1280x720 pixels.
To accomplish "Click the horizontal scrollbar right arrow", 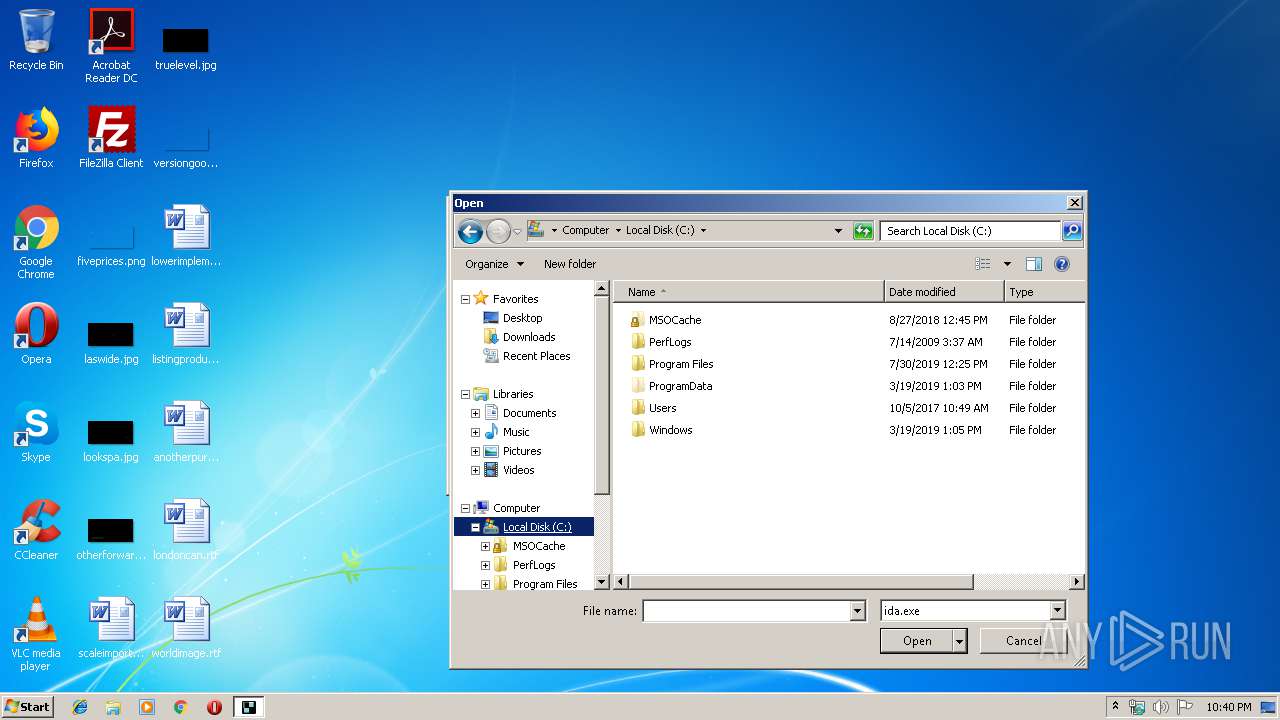I will point(1077,581).
